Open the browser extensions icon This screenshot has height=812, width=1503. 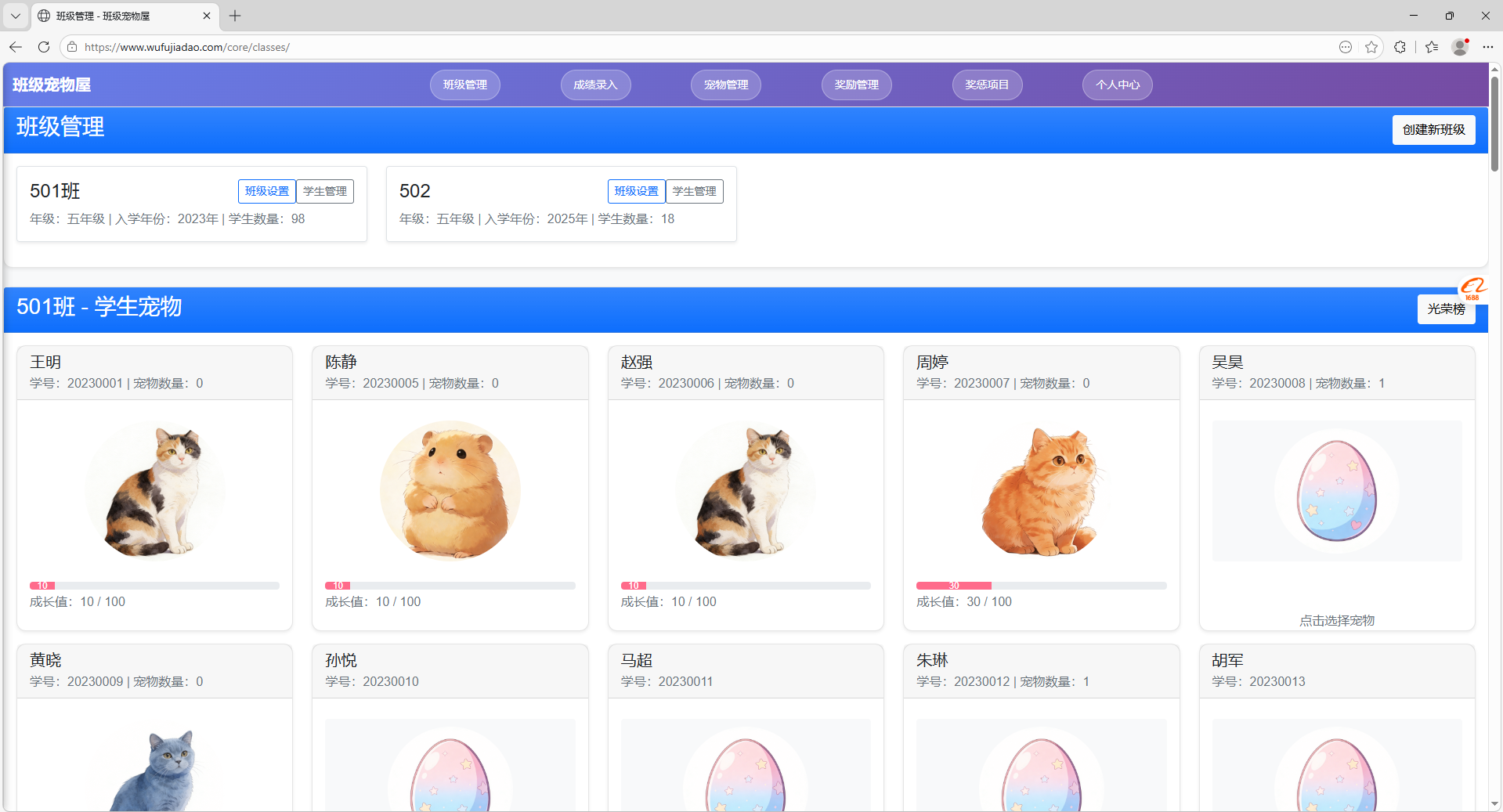(x=1400, y=47)
